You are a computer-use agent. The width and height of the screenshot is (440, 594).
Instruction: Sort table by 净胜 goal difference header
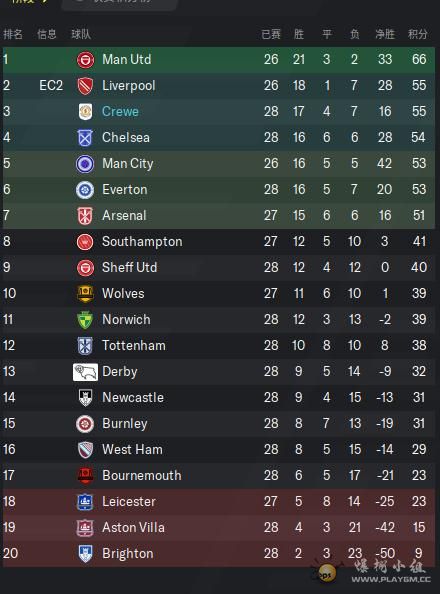tap(385, 34)
